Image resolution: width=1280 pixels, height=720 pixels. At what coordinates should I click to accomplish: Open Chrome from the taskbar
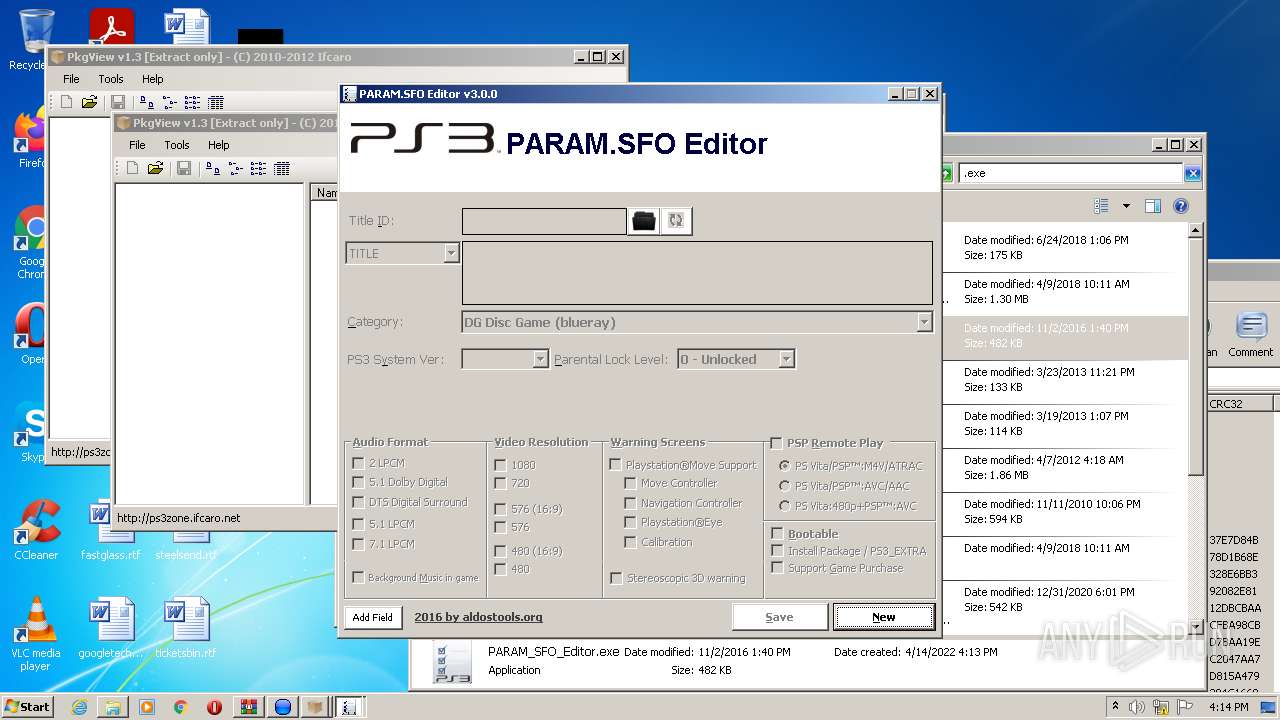(x=180, y=706)
